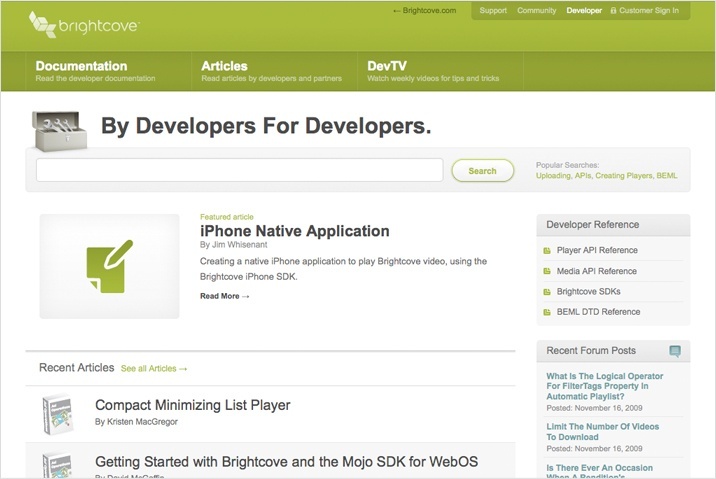Screen dimensions: 716x479
Task: Click the document icon next to Player API Reference
Action: [547, 250]
